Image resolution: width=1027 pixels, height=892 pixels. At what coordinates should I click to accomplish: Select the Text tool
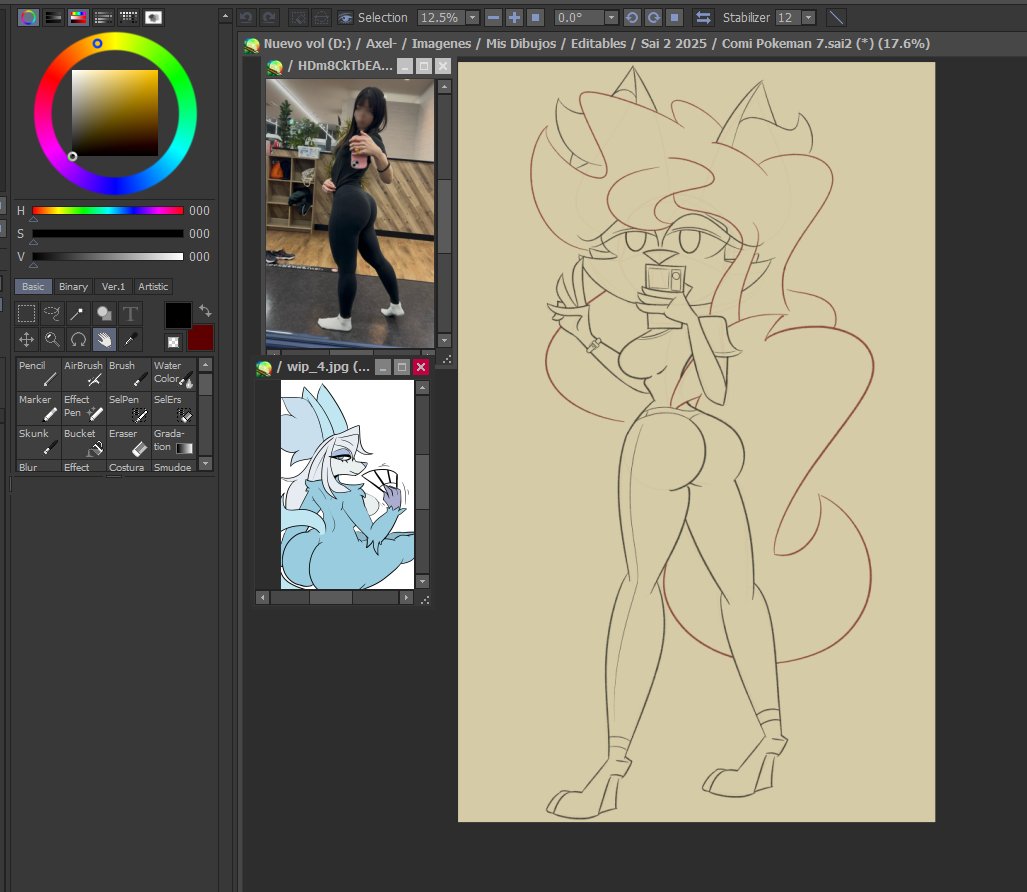click(130, 314)
